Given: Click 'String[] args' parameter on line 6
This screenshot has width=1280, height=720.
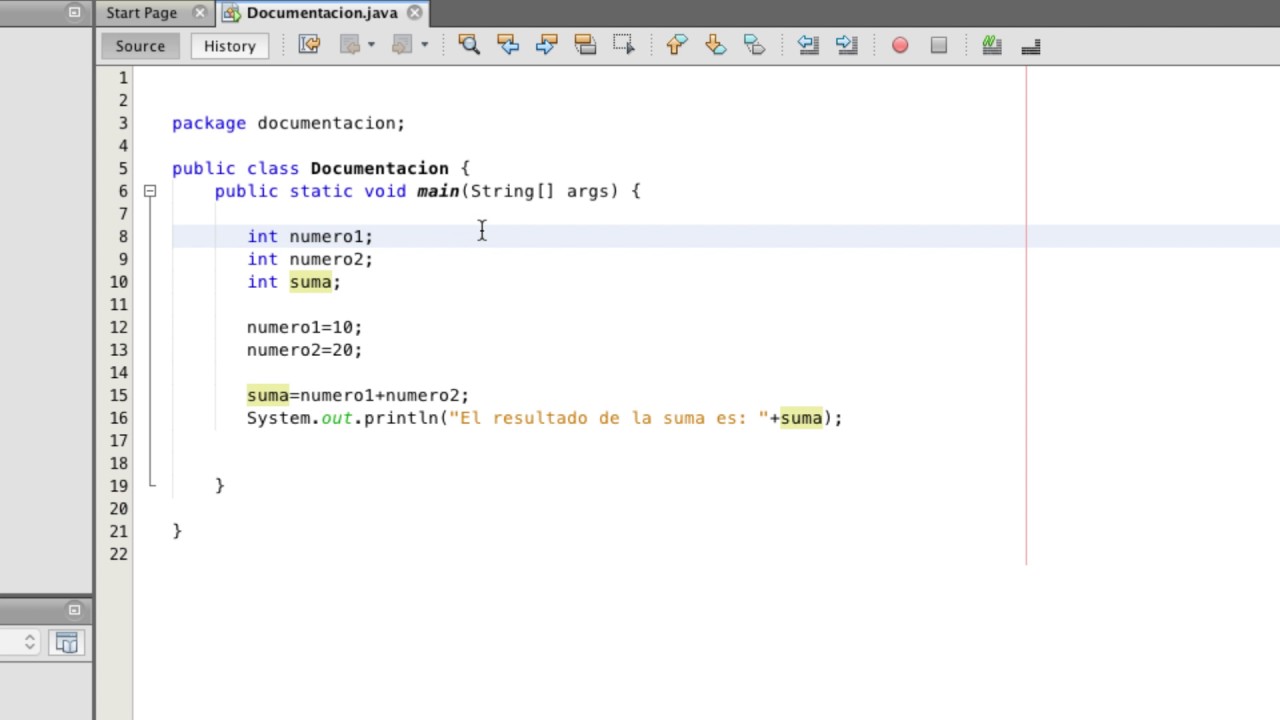Looking at the screenshot, I should tap(539, 191).
